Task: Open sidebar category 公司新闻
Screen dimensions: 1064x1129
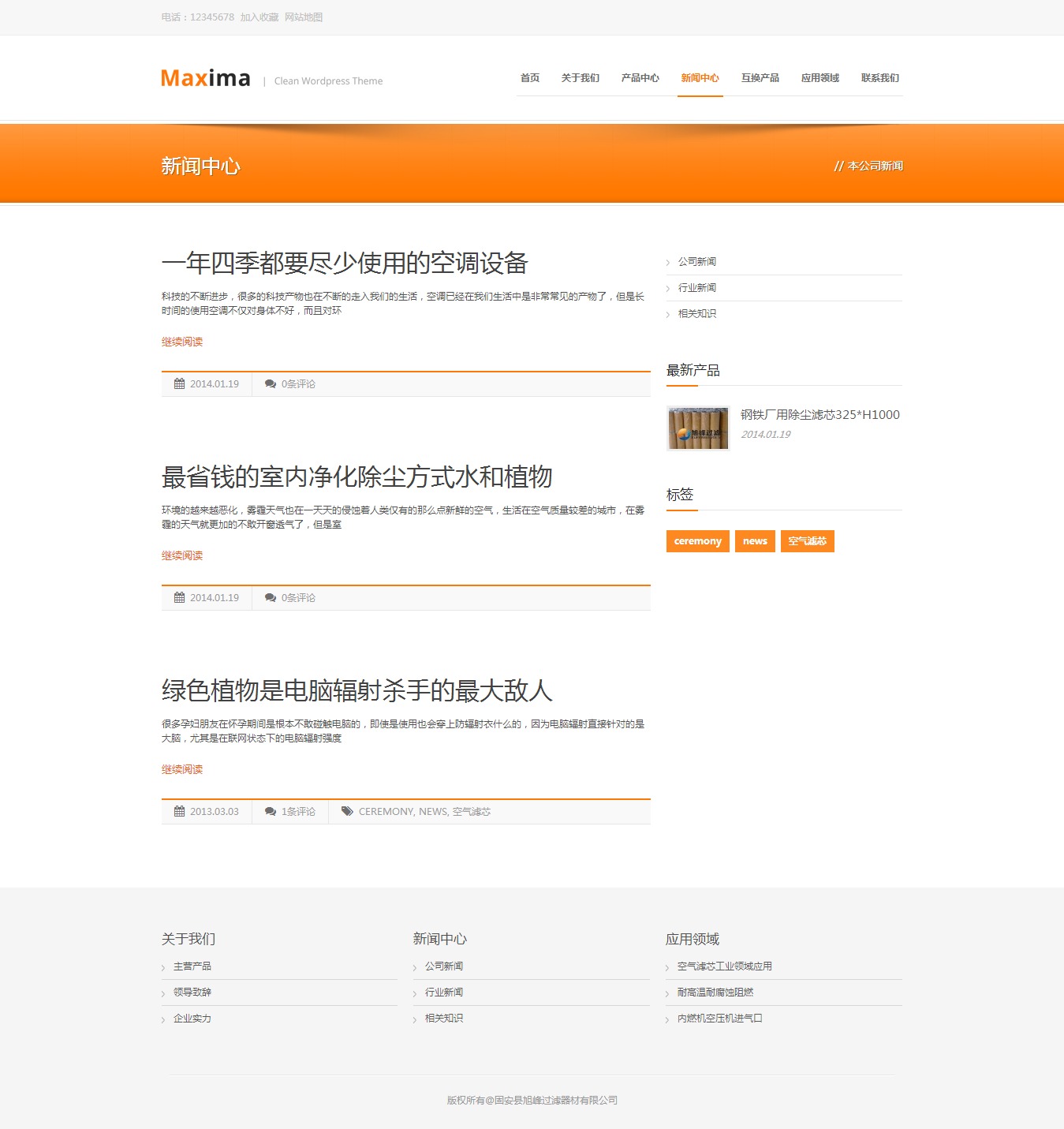Action: click(x=697, y=262)
